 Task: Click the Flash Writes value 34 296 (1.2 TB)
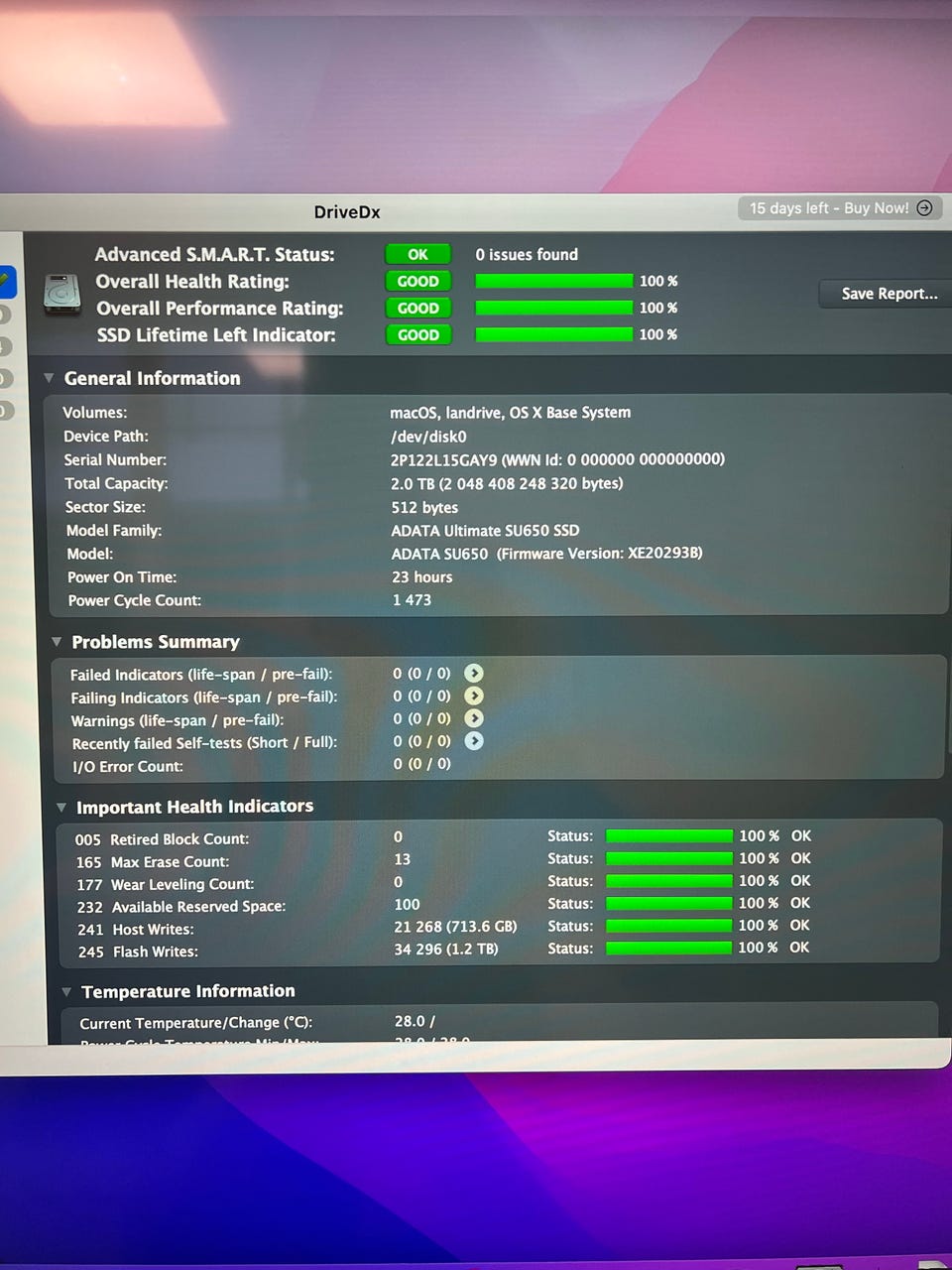(446, 950)
